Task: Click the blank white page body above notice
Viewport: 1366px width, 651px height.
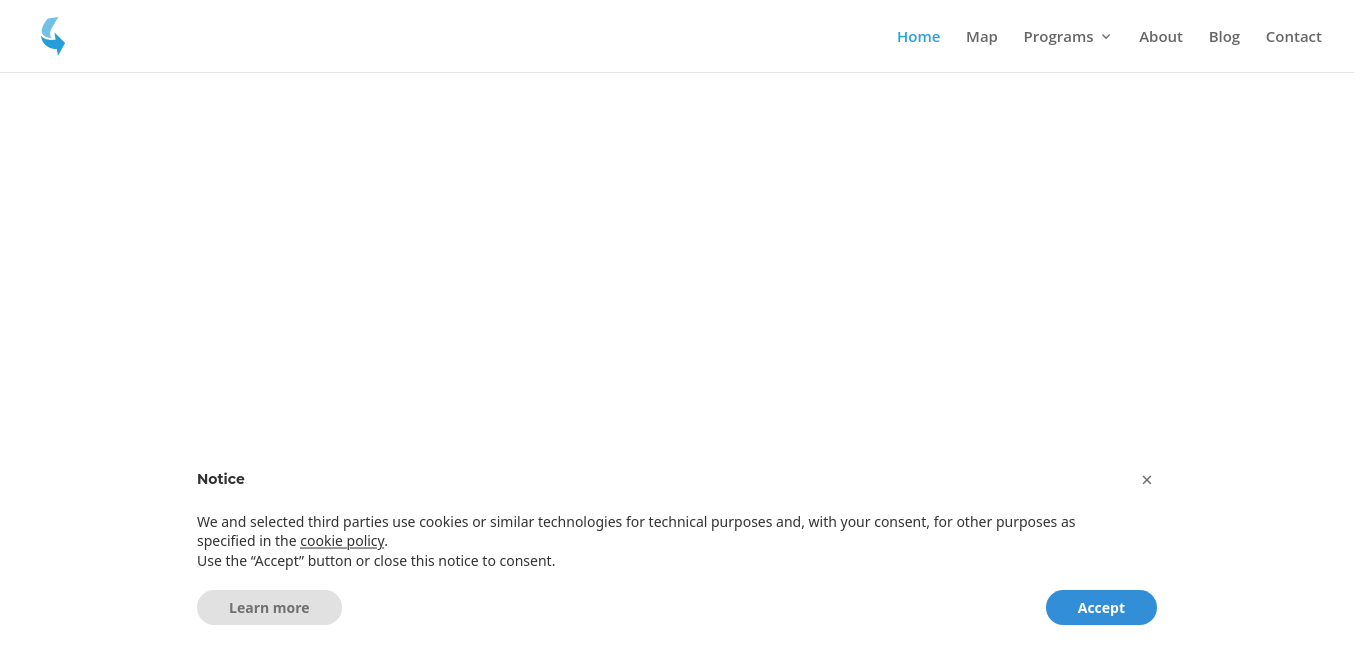Action: coord(683,260)
